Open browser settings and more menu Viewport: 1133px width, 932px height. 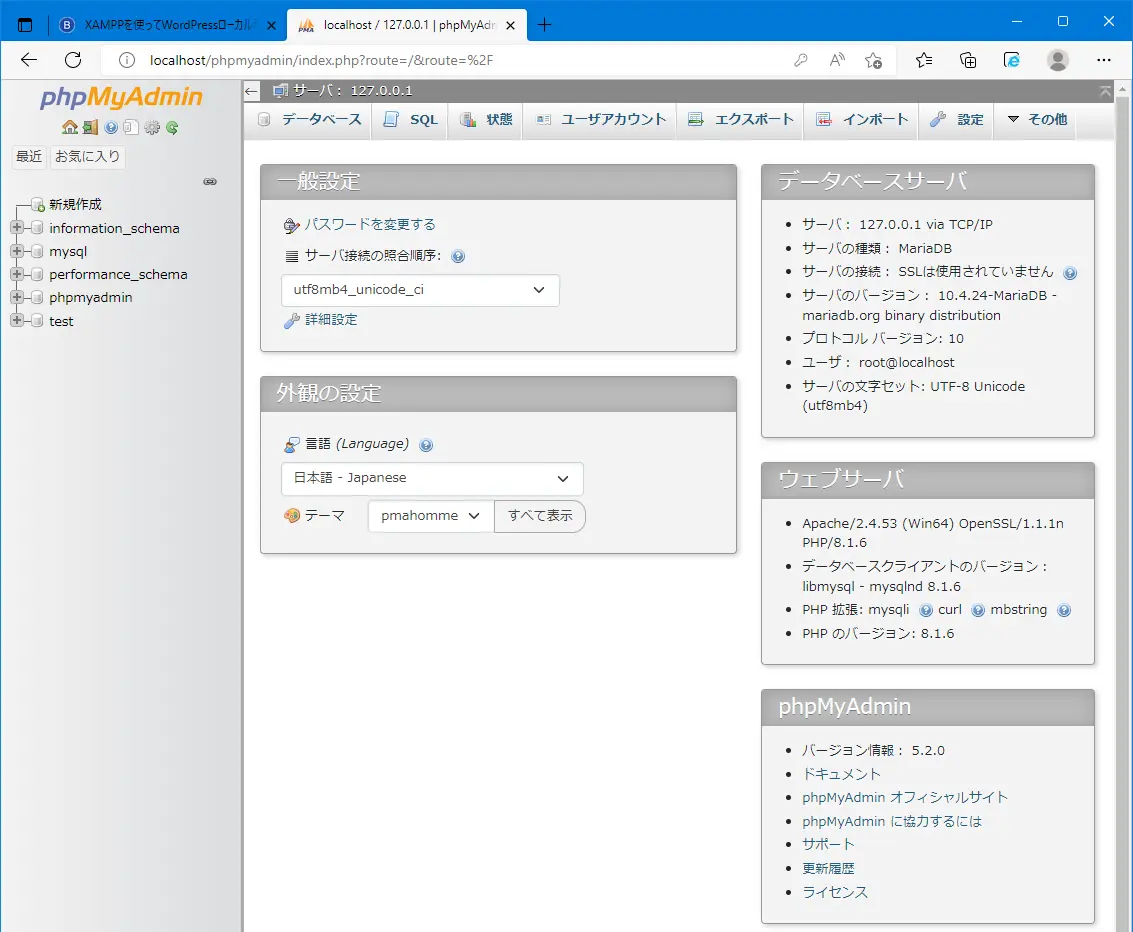pos(1103,60)
